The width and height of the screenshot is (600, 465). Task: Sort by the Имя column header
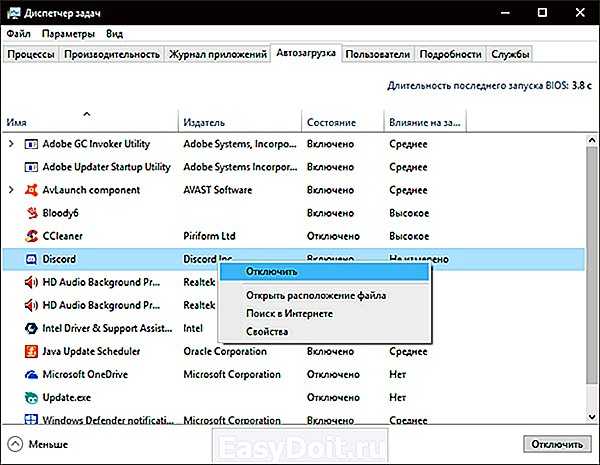(90, 121)
